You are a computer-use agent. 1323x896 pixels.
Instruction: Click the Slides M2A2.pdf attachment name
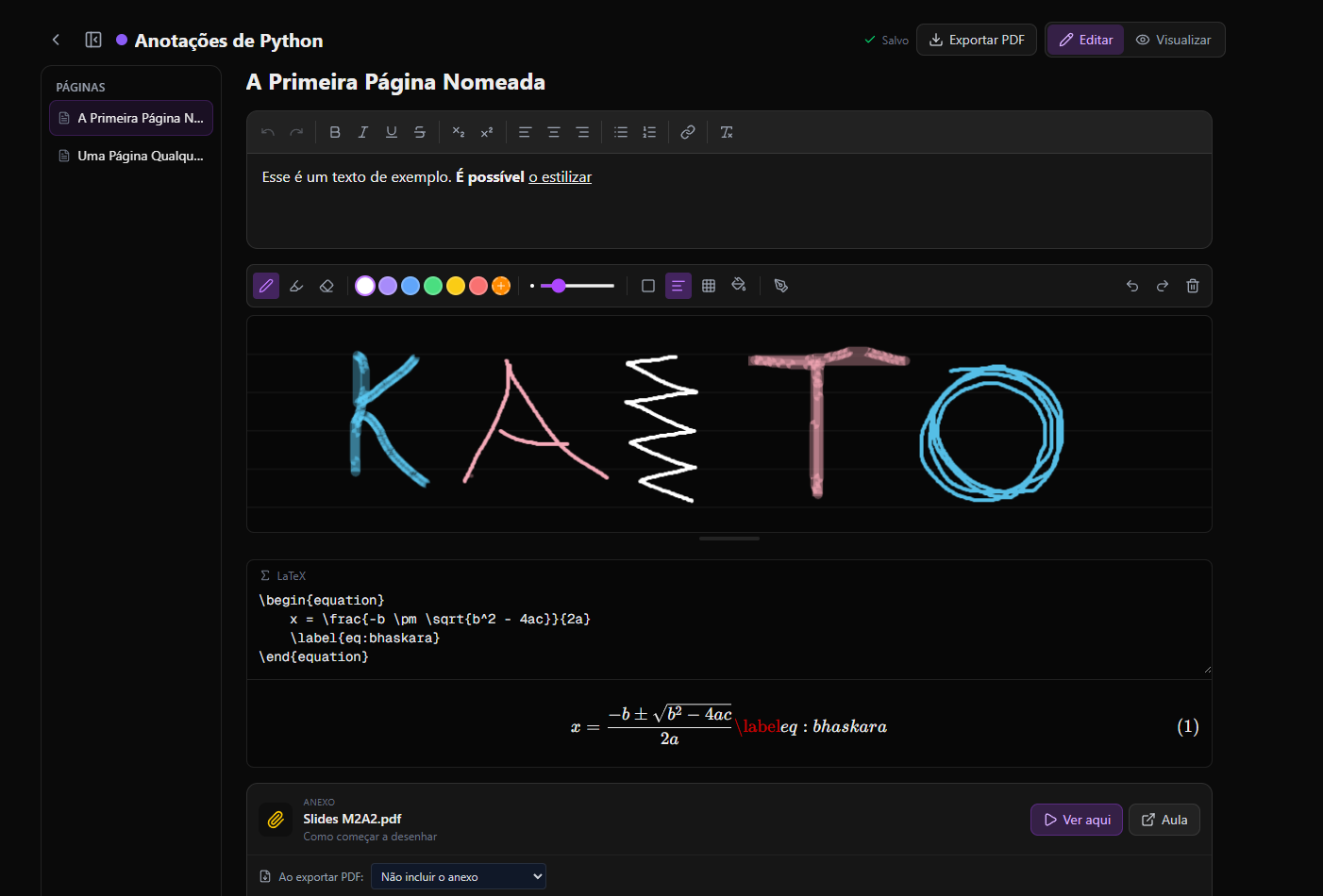pos(352,819)
